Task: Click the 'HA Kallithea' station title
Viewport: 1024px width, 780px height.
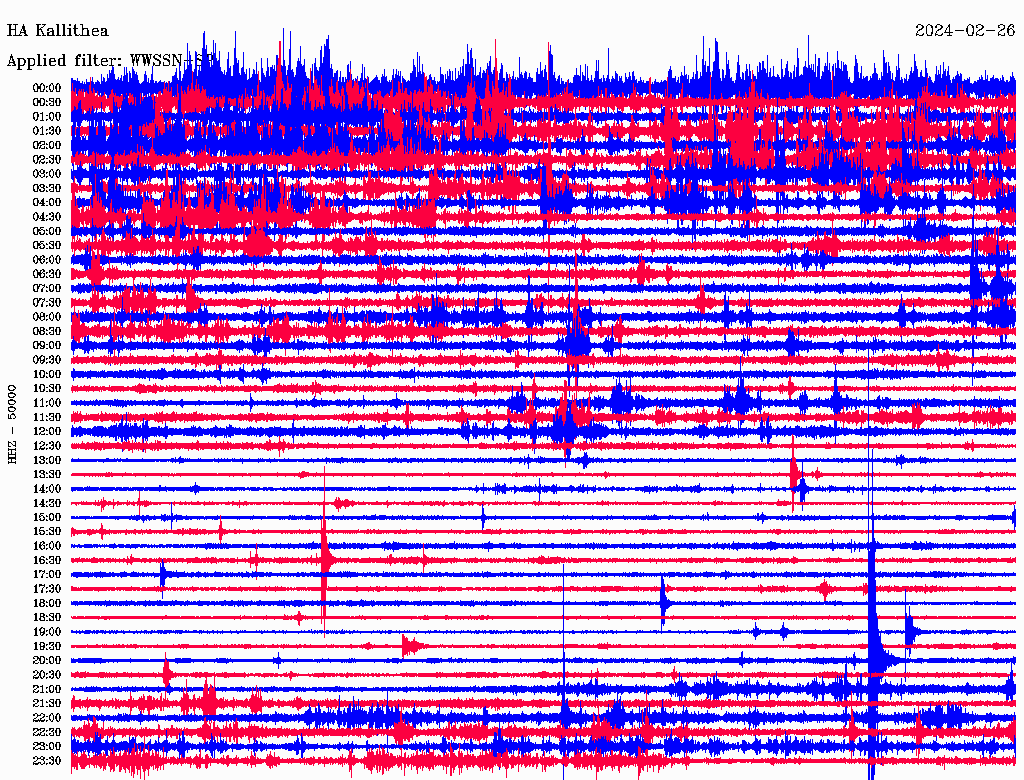Action: point(57,31)
